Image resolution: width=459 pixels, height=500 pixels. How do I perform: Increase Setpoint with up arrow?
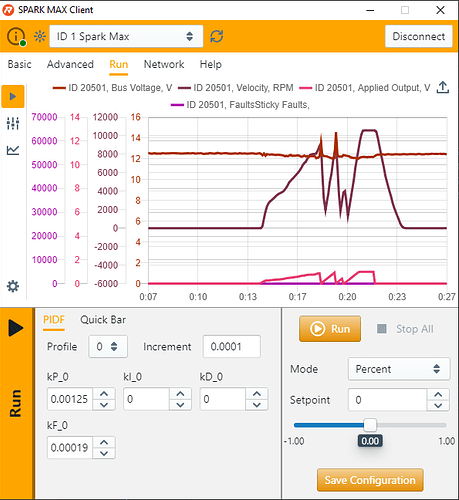click(438, 394)
